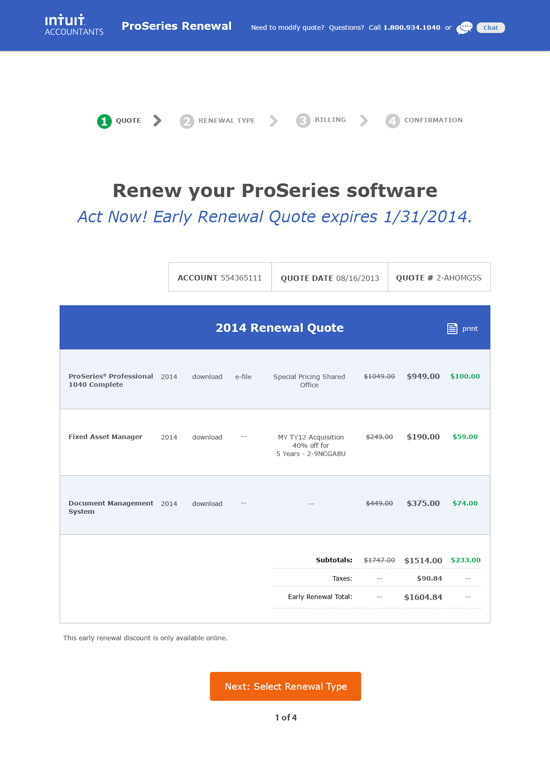Click the ACCOUNT 554365111 box
This screenshot has height=759, width=550.
[x=220, y=277]
